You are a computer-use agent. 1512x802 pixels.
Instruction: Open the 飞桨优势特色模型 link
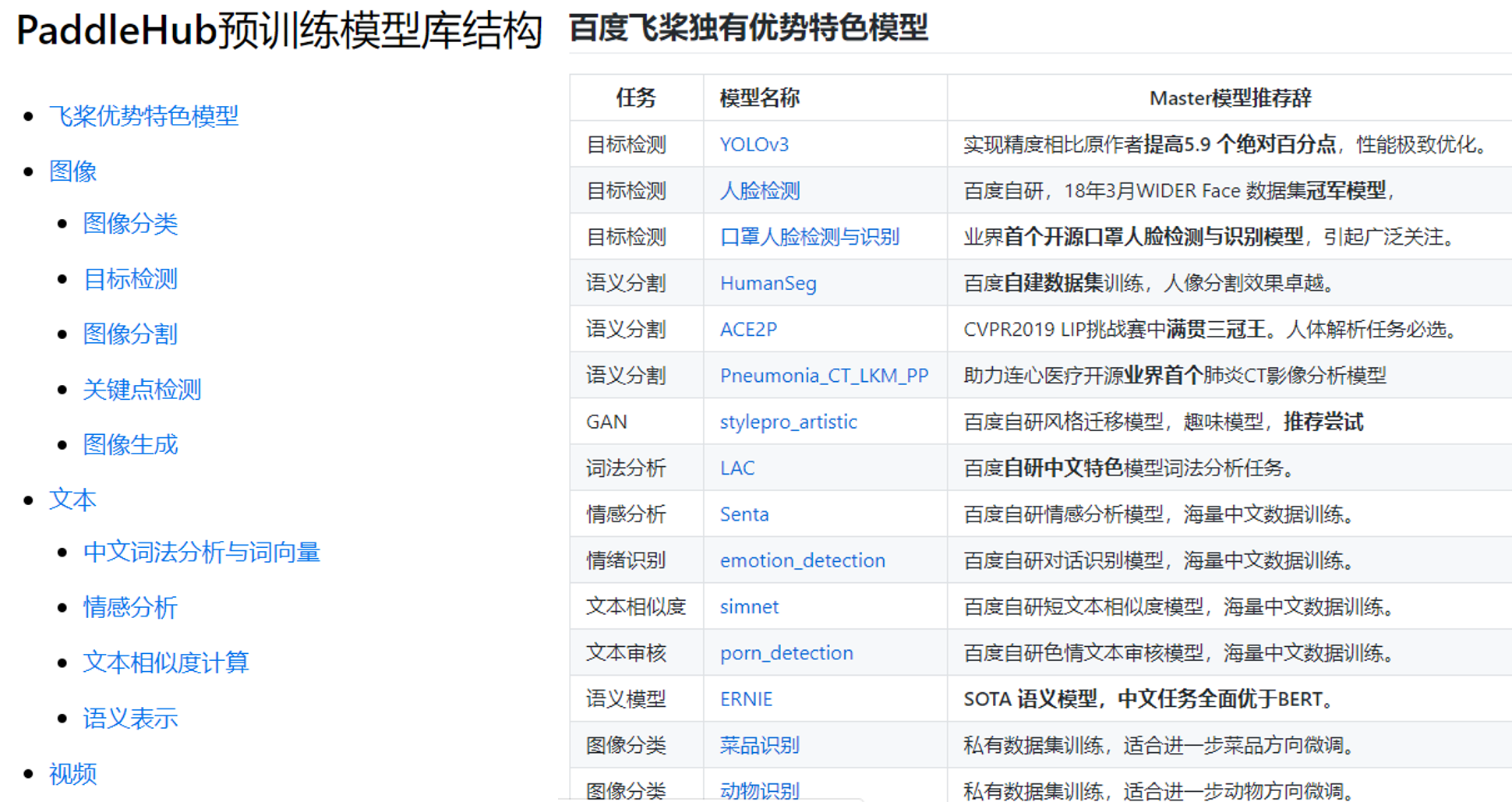click(x=143, y=116)
